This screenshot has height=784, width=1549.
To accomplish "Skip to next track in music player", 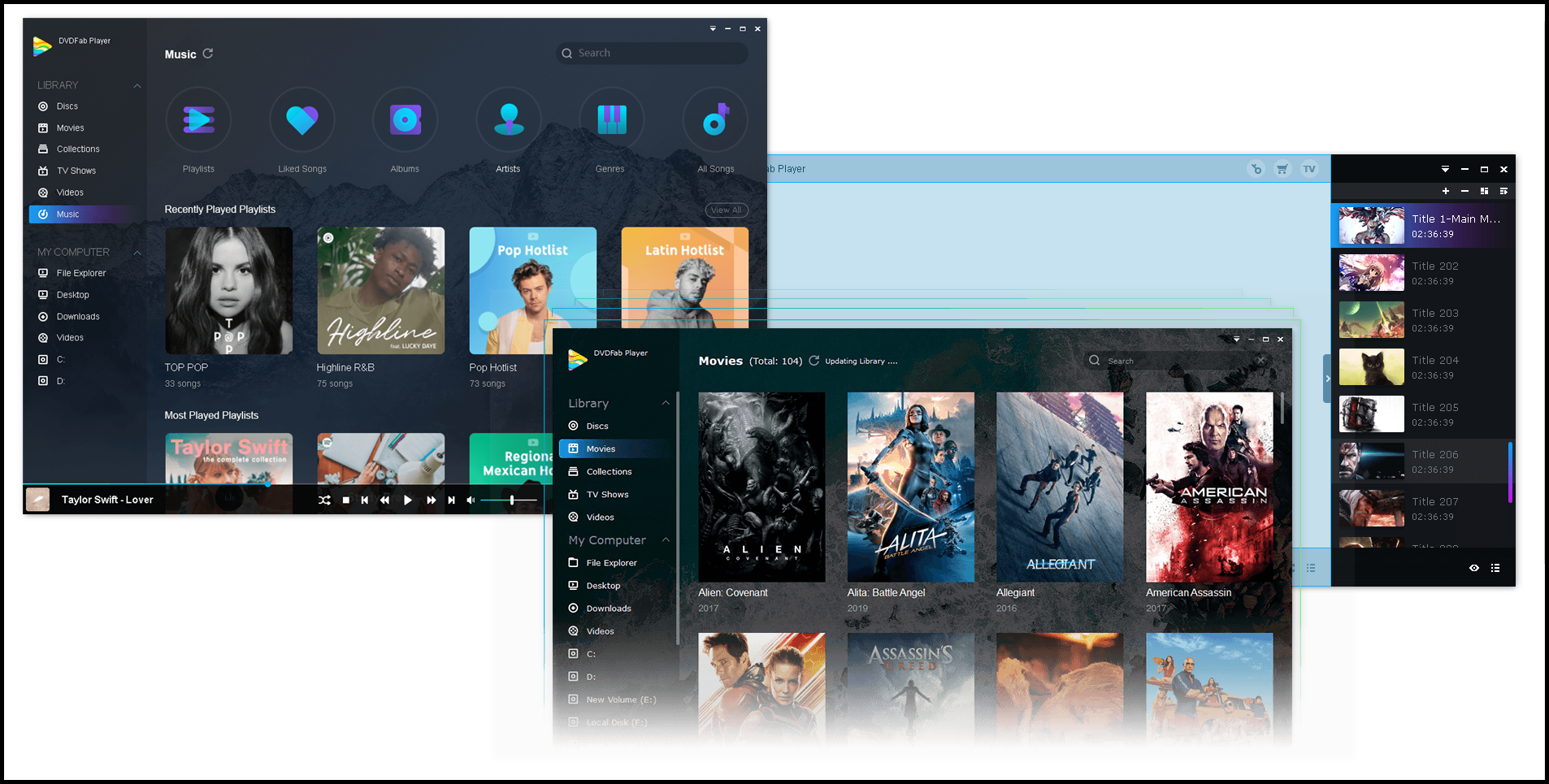I will (451, 500).
